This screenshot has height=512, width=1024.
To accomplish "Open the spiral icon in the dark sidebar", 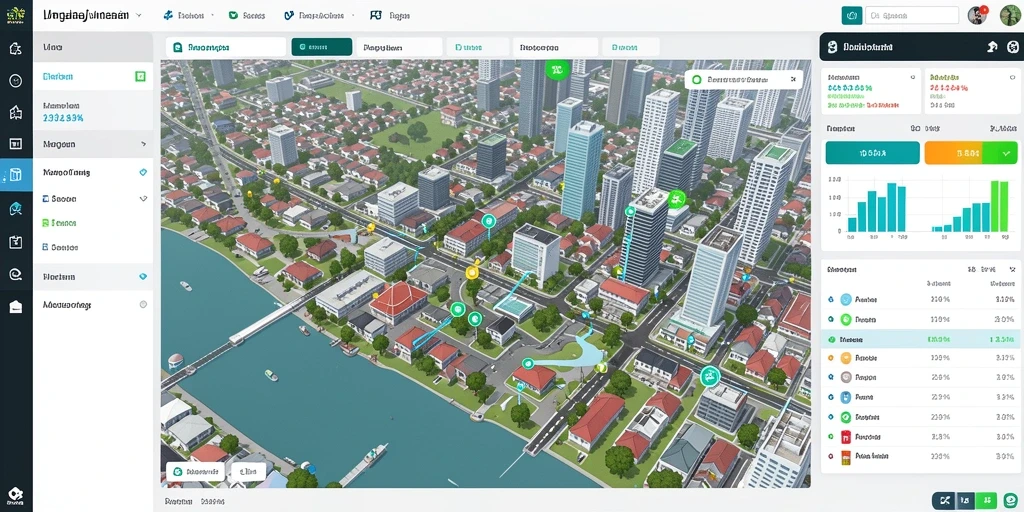I will [x=16, y=274].
